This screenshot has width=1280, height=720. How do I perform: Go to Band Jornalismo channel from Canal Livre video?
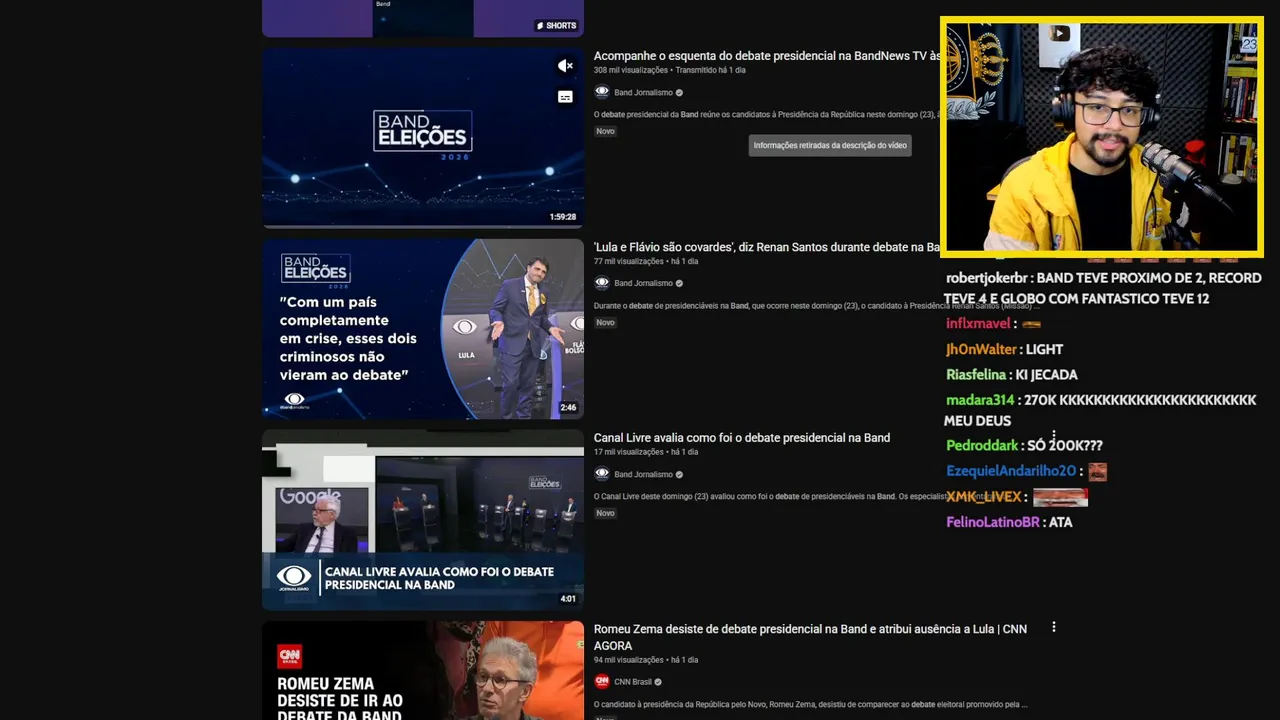pyautogui.click(x=644, y=474)
